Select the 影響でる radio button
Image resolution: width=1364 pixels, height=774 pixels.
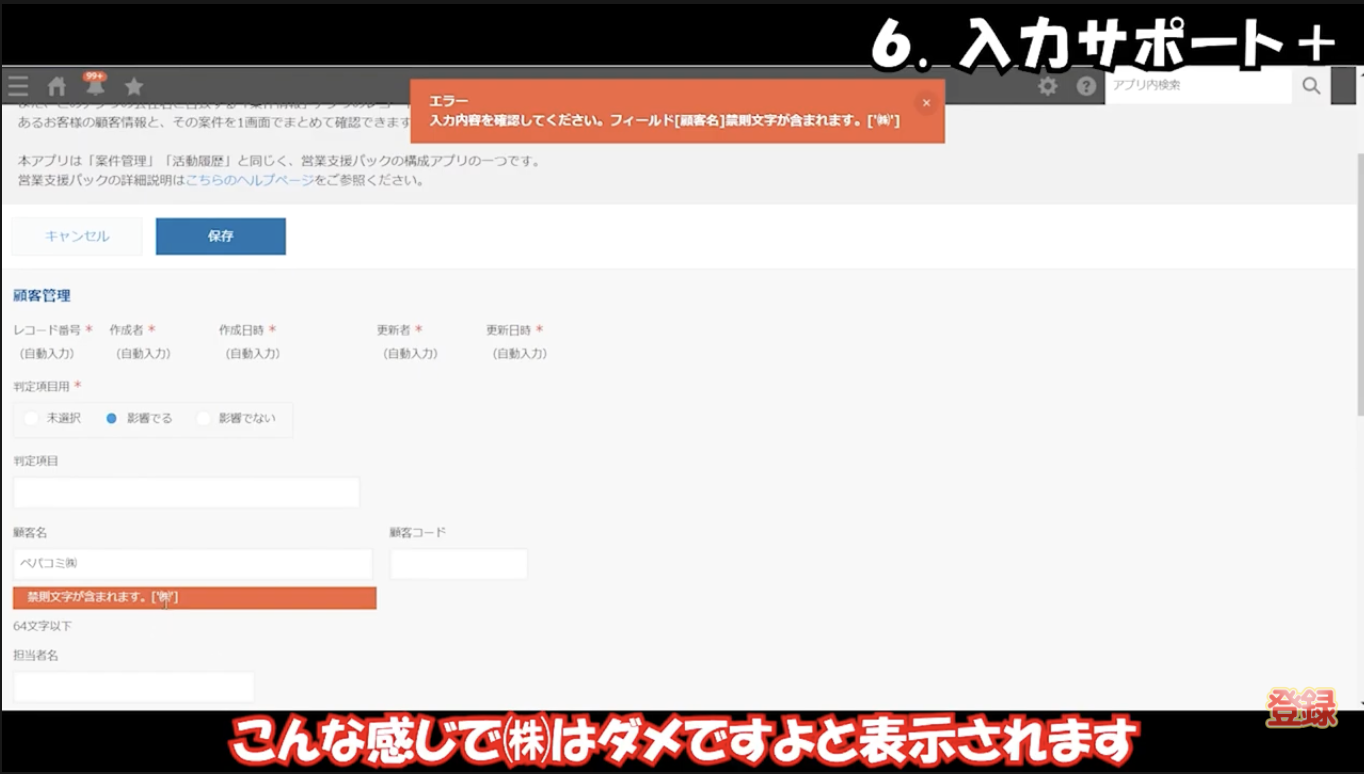(x=109, y=418)
